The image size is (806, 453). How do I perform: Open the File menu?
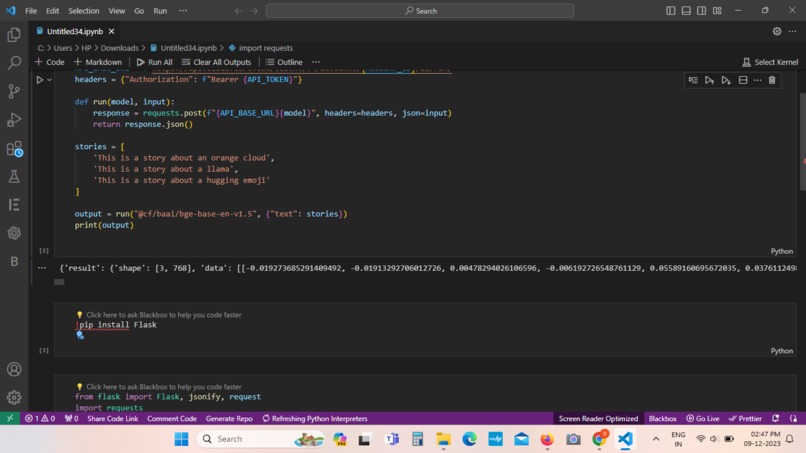(31, 11)
